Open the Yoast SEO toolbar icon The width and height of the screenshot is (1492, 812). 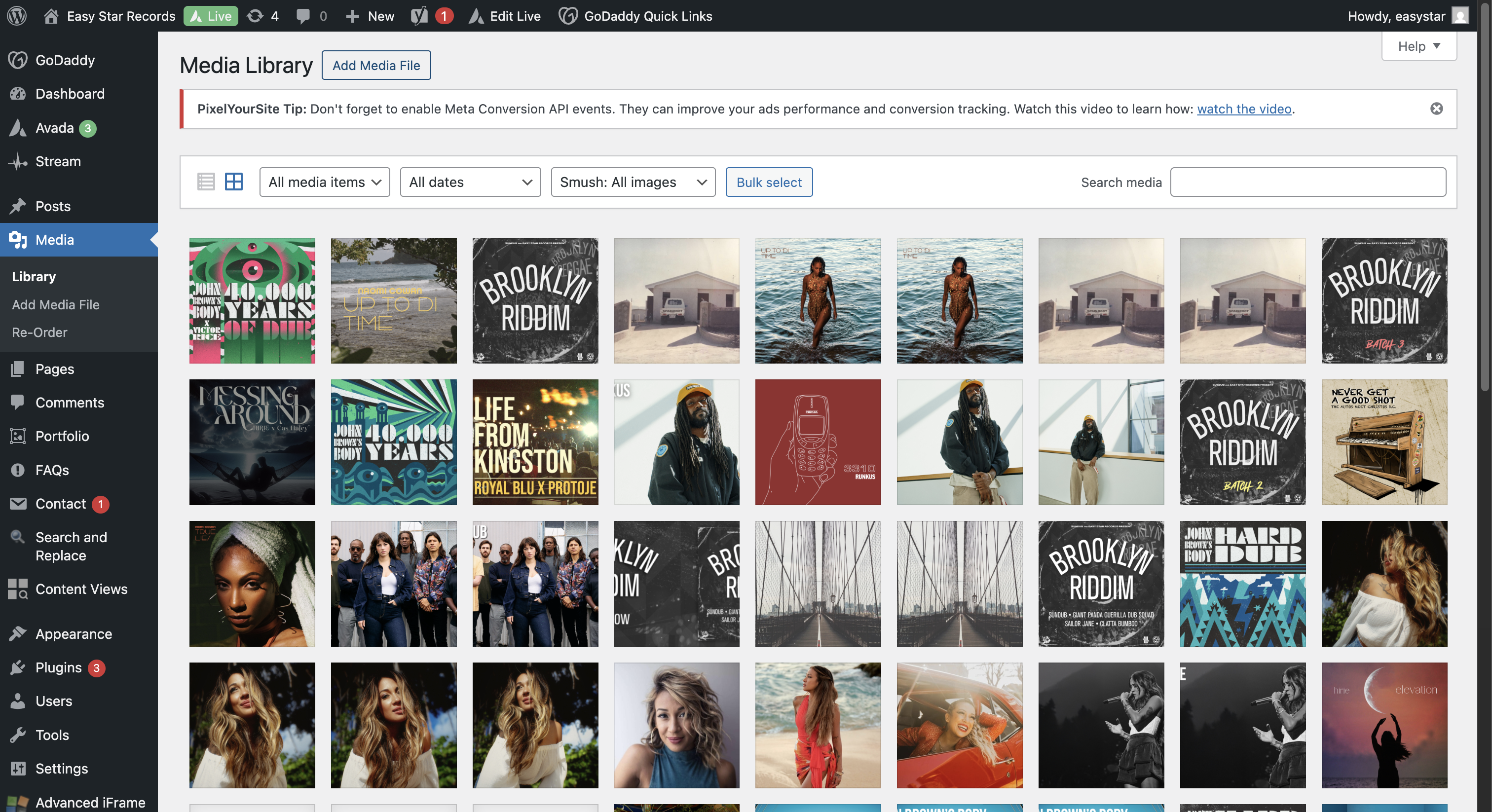(x=419, y=16)
